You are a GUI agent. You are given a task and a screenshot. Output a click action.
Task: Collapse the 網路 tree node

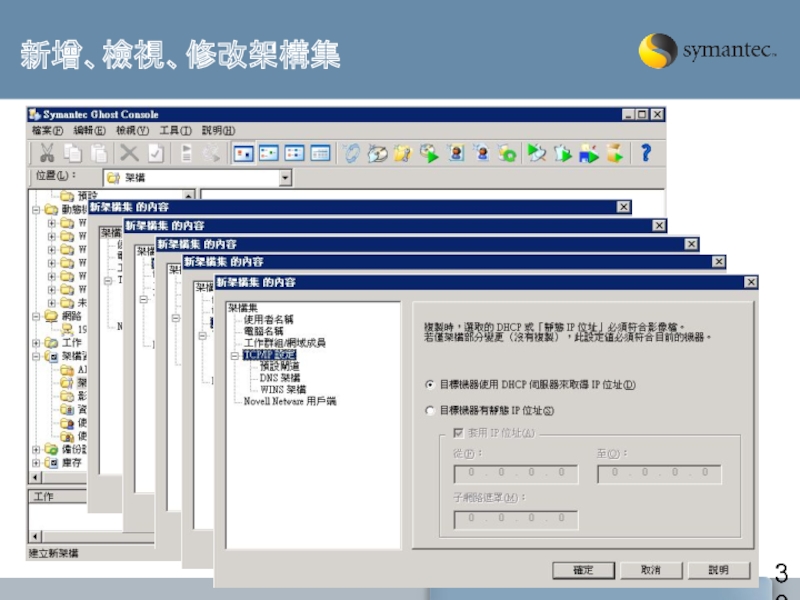pos(36,316)
